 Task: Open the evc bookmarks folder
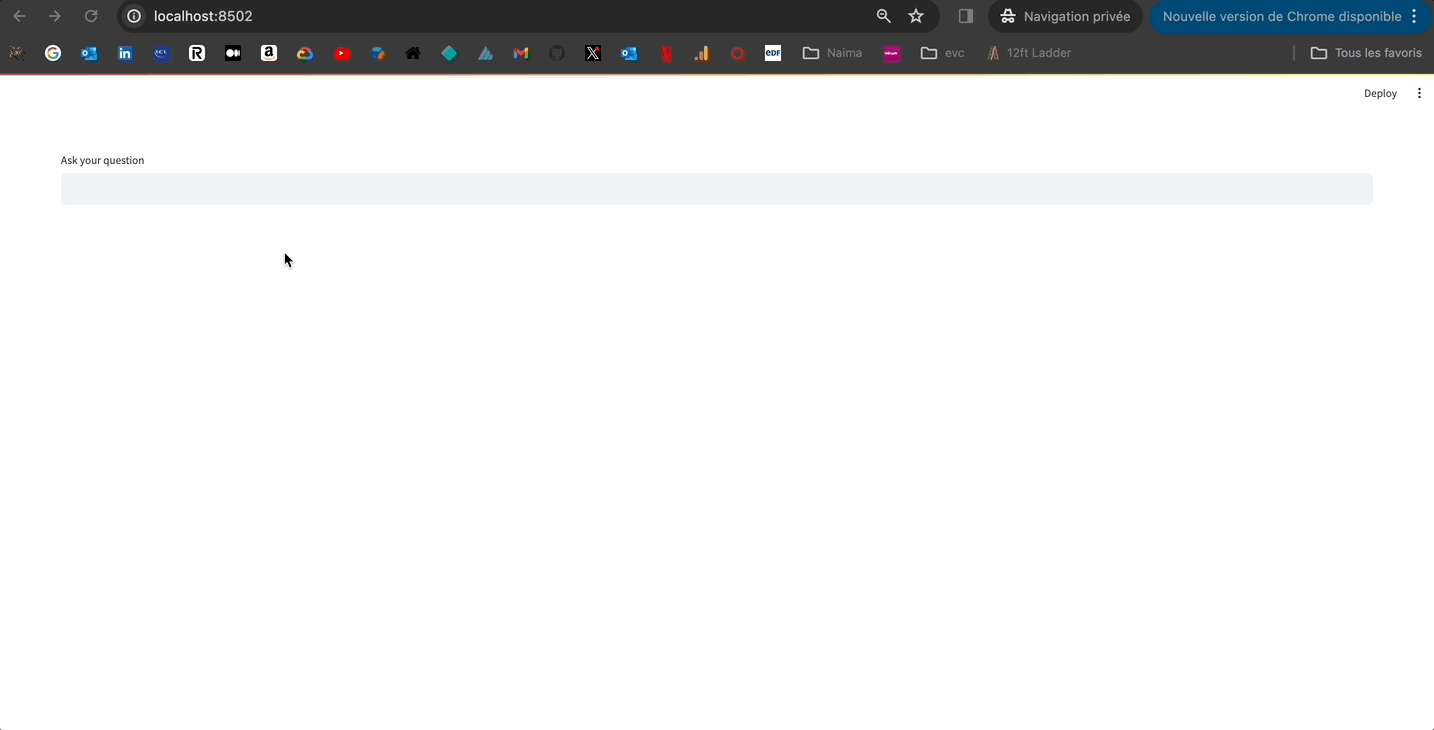click(942, 53)
